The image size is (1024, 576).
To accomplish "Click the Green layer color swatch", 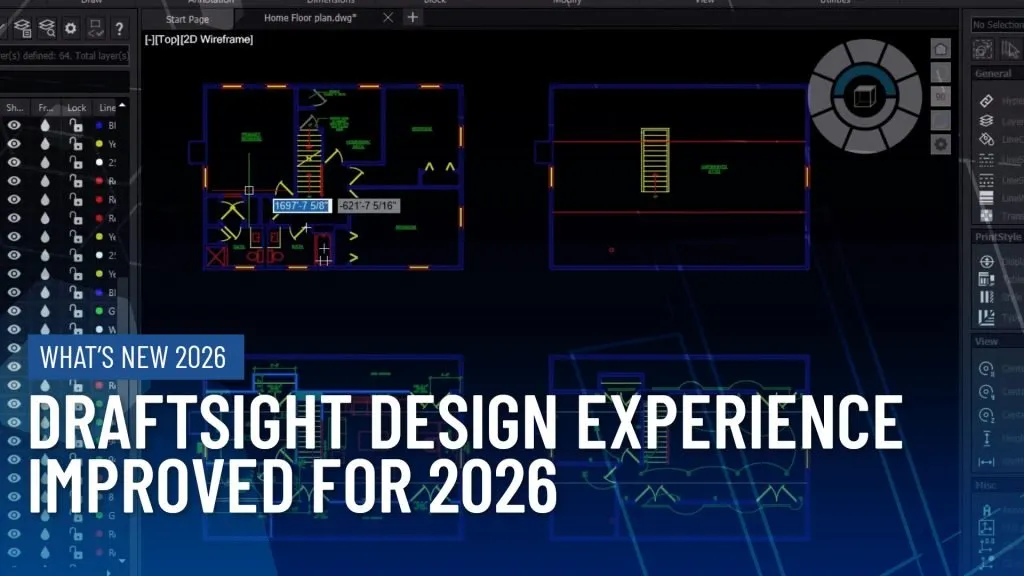I will click(99, 311).
